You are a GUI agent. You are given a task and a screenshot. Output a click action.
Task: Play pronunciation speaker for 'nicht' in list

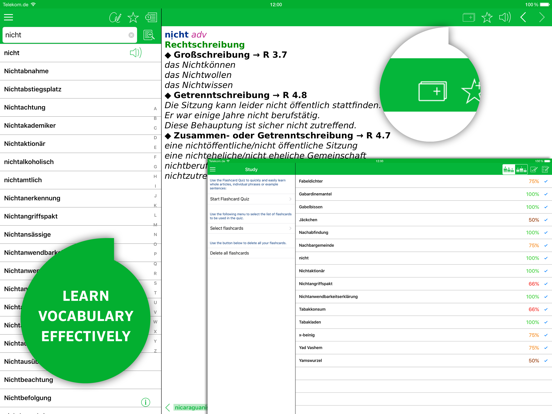tap(136, 53)
